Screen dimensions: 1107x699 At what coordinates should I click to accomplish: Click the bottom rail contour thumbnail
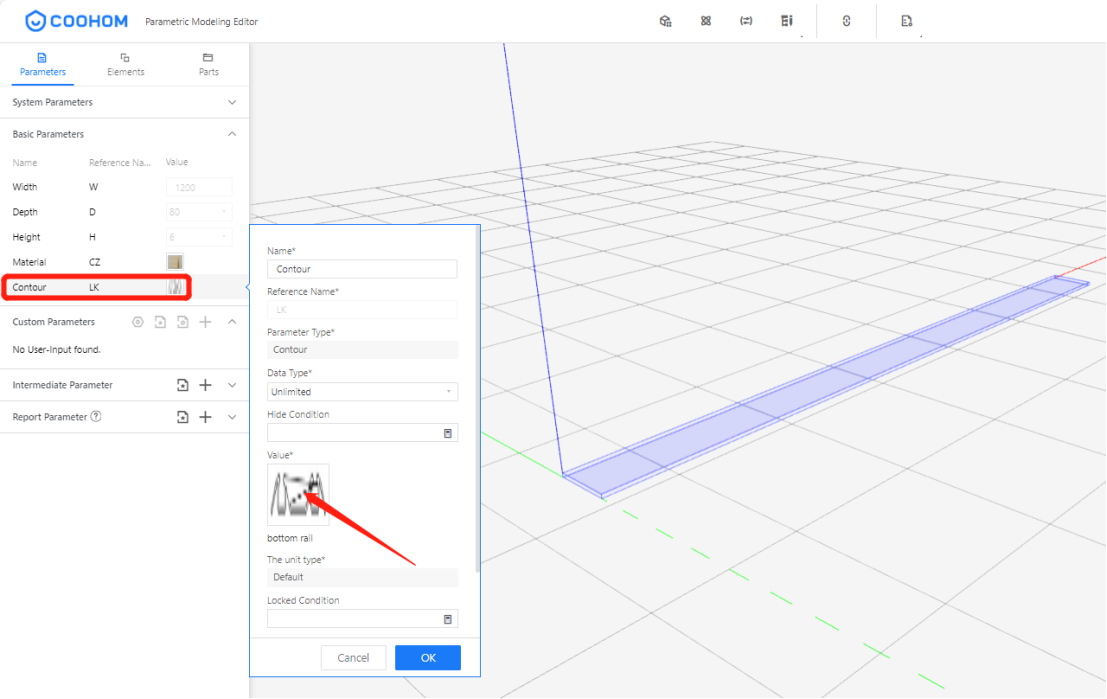[298, 494]
